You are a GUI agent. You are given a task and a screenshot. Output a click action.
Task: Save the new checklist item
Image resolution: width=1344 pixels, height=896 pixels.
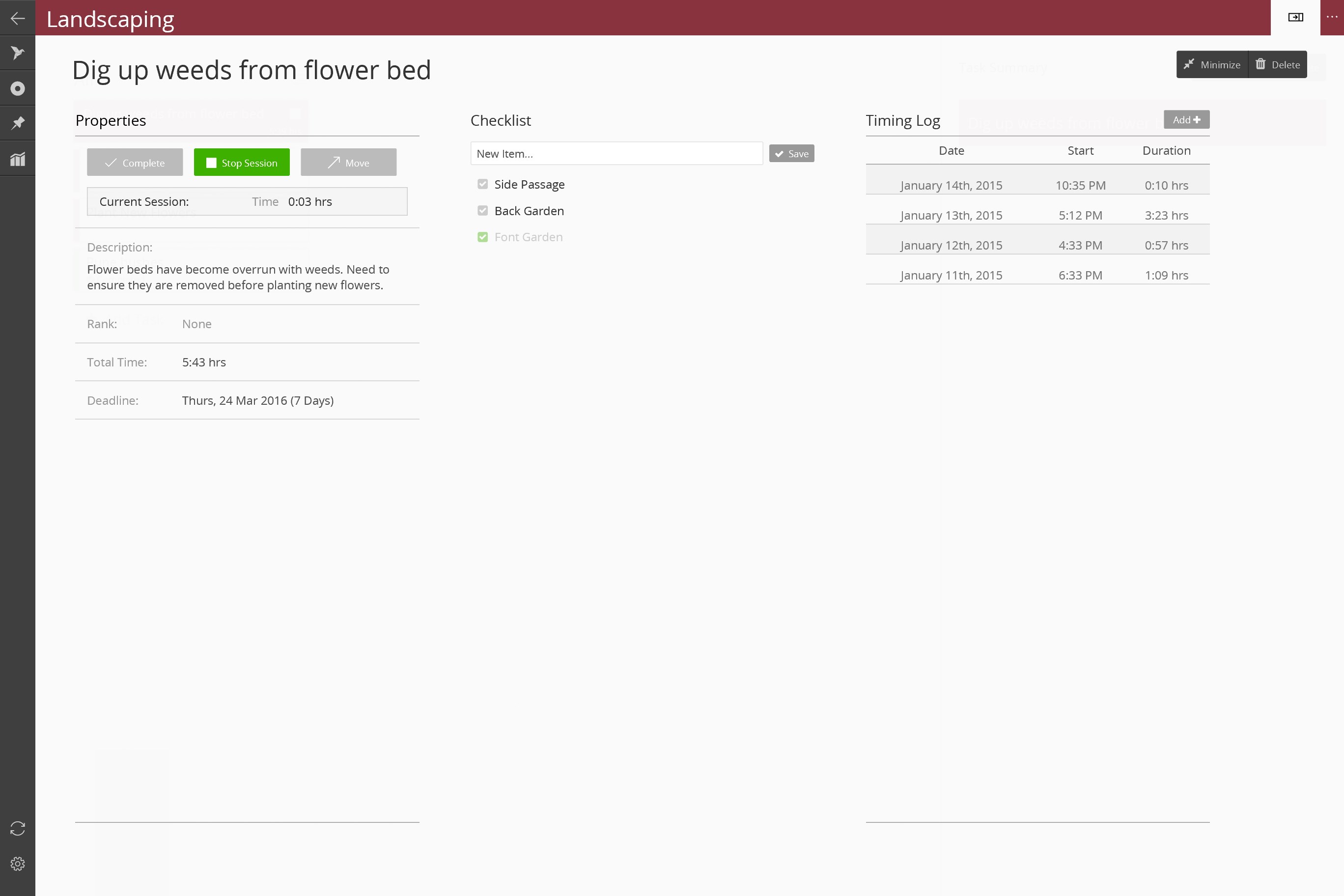click(x=791, y=154)
